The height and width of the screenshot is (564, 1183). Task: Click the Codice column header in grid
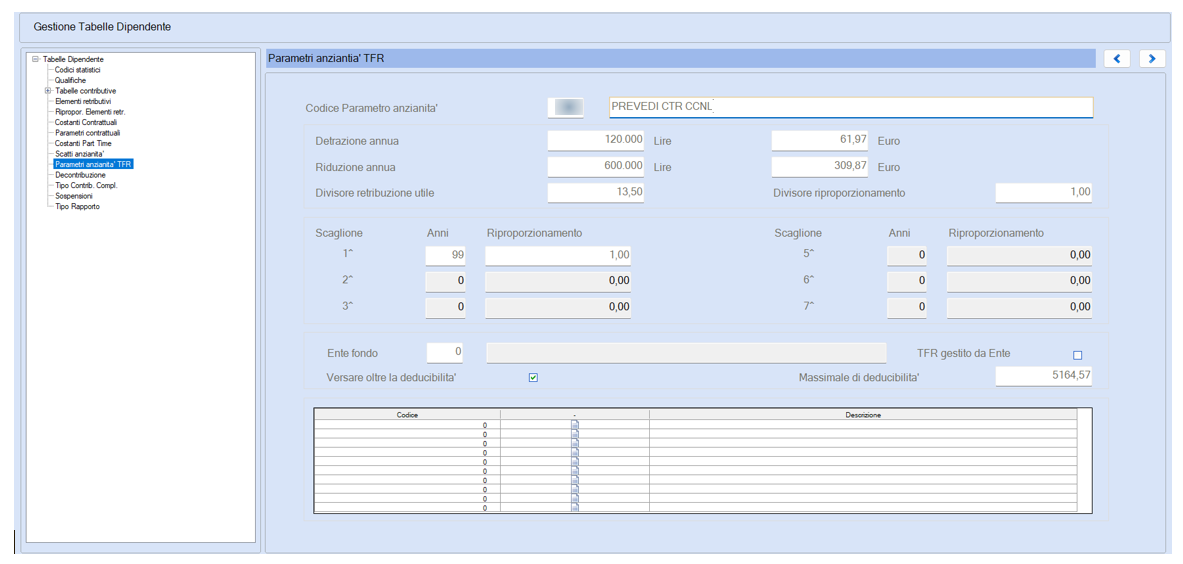pyautogui.click(x=407, y=415)
